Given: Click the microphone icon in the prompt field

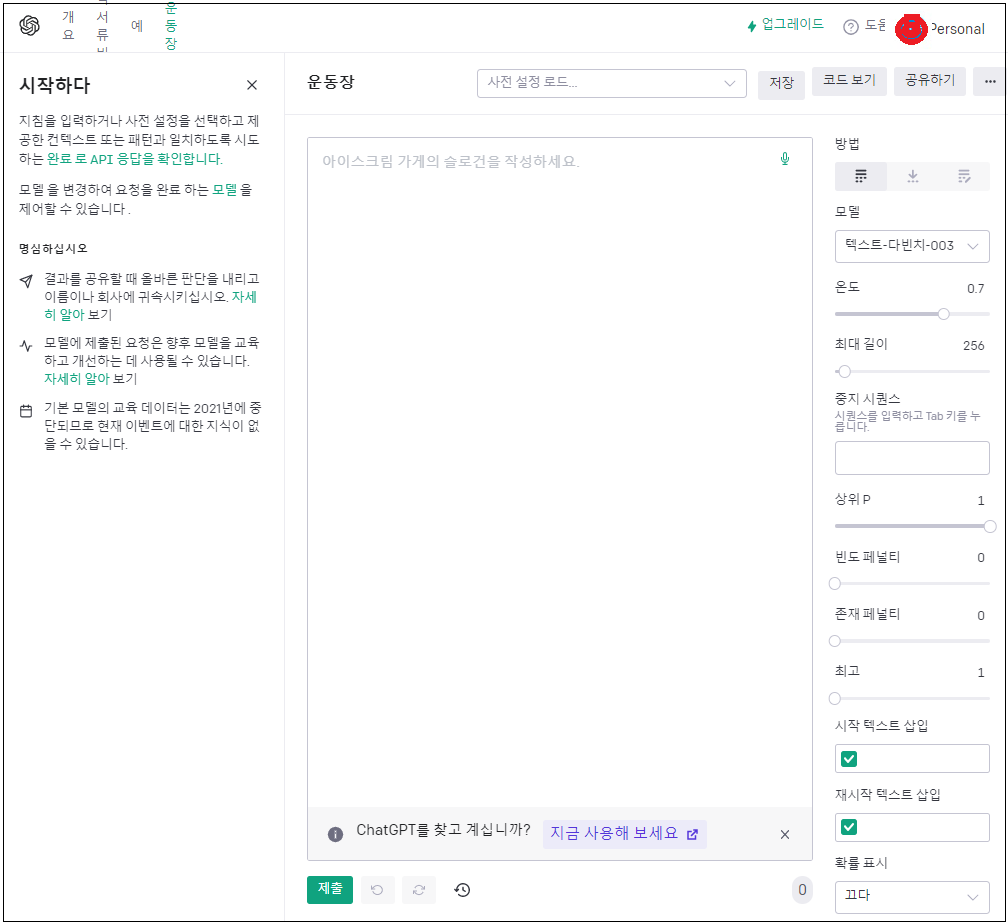Looking at the screenshot, I should 785,158.
